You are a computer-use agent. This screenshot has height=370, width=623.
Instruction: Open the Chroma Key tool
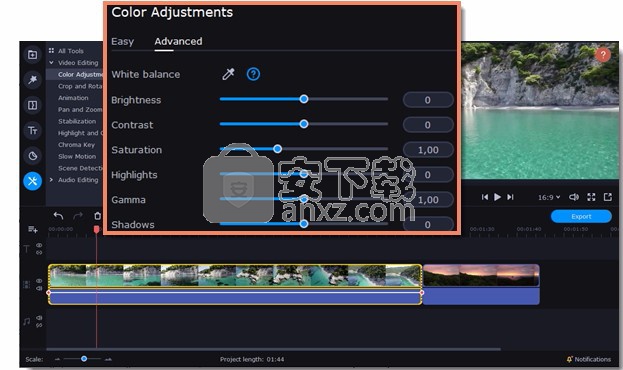point(76,145)
